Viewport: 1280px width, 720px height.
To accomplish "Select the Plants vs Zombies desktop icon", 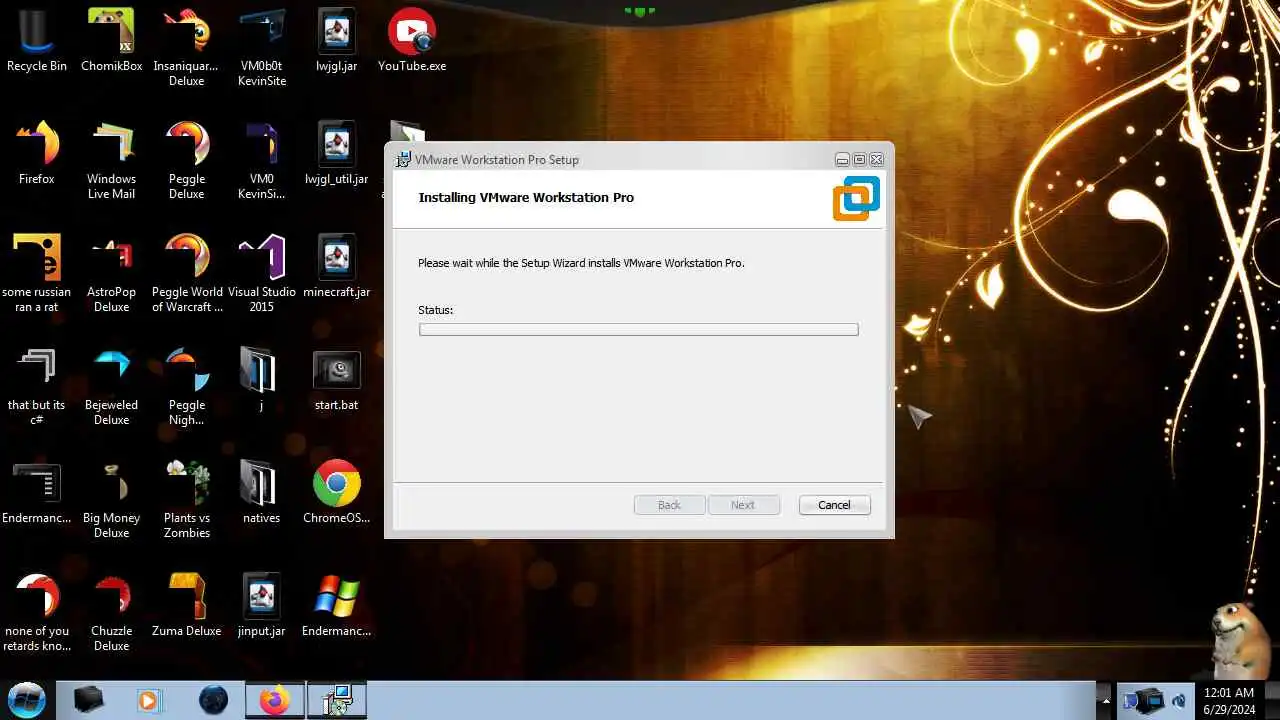I will pyautogui.click(x=186, y=499).
